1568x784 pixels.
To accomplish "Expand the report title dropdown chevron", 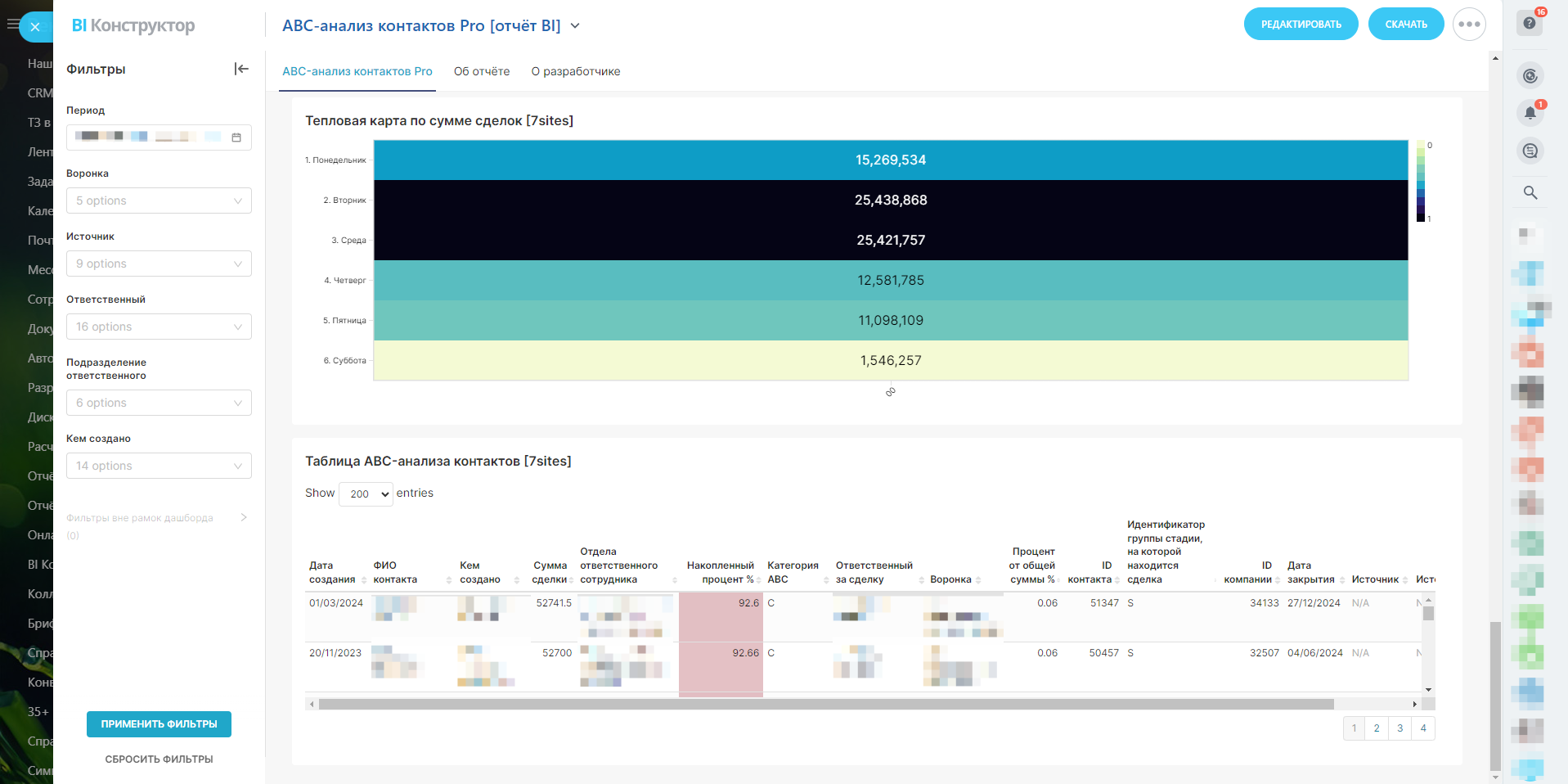I will pos(575,26).
